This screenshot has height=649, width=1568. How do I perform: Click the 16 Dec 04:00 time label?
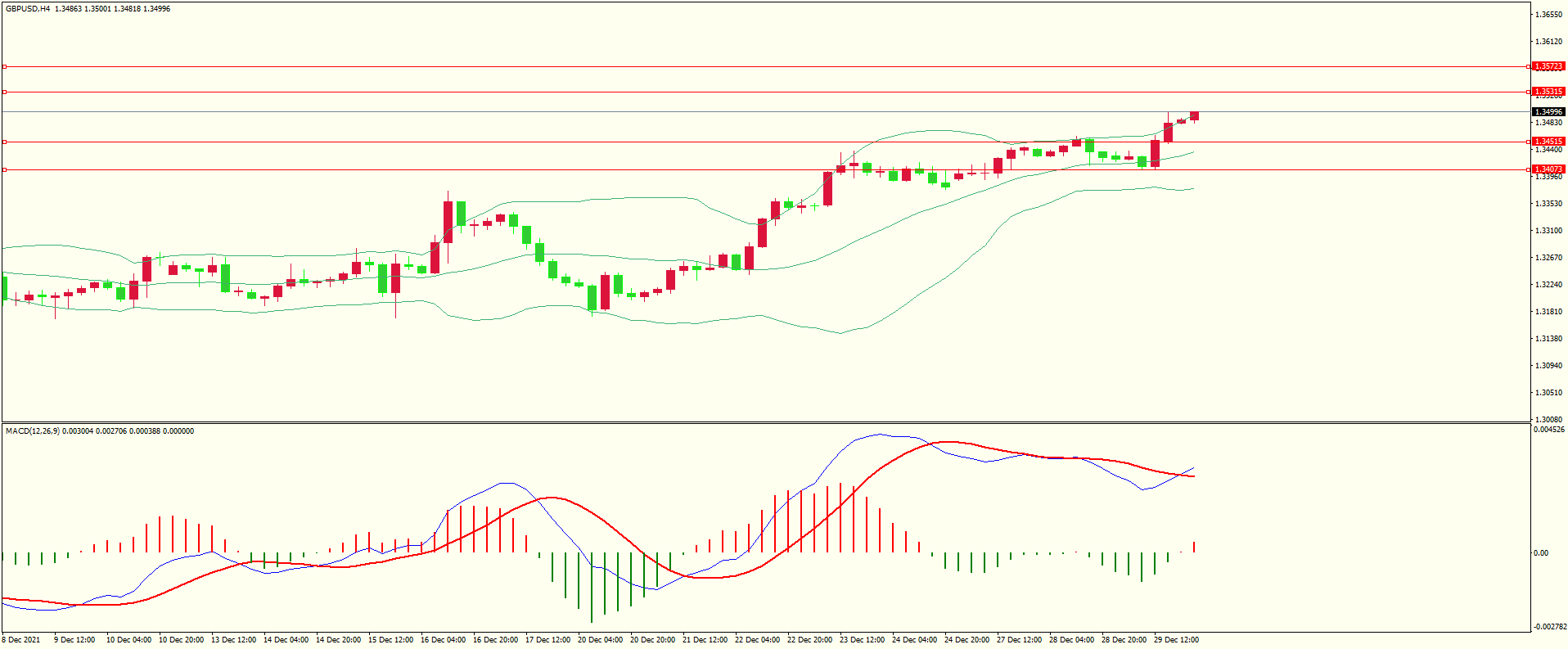tap(443, 640)
